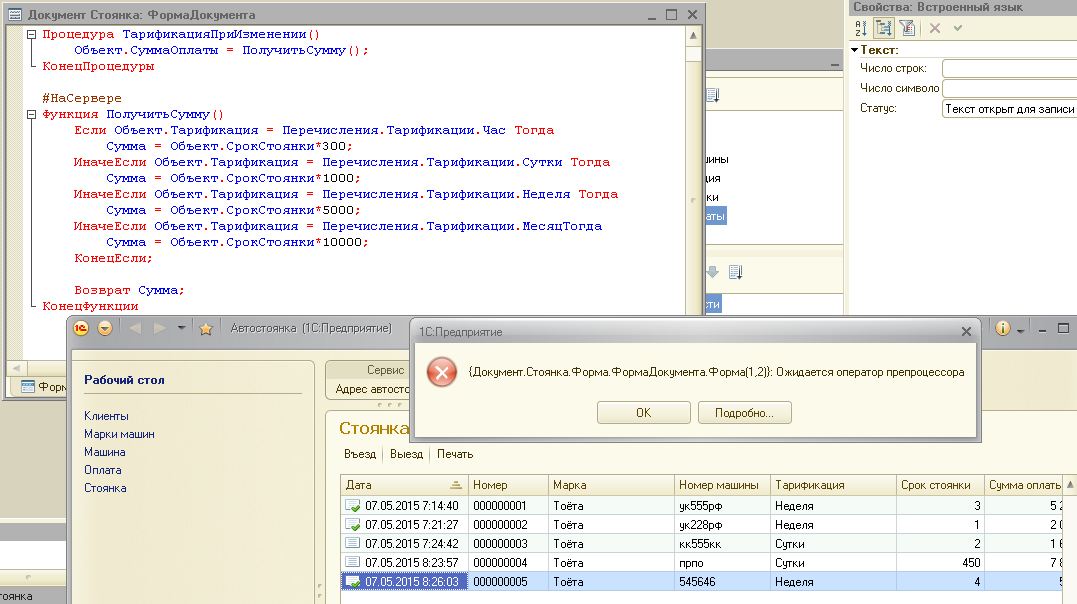Click the Число строк input field
Viewport: 1077px width, 604px height.
[1009, 68]
